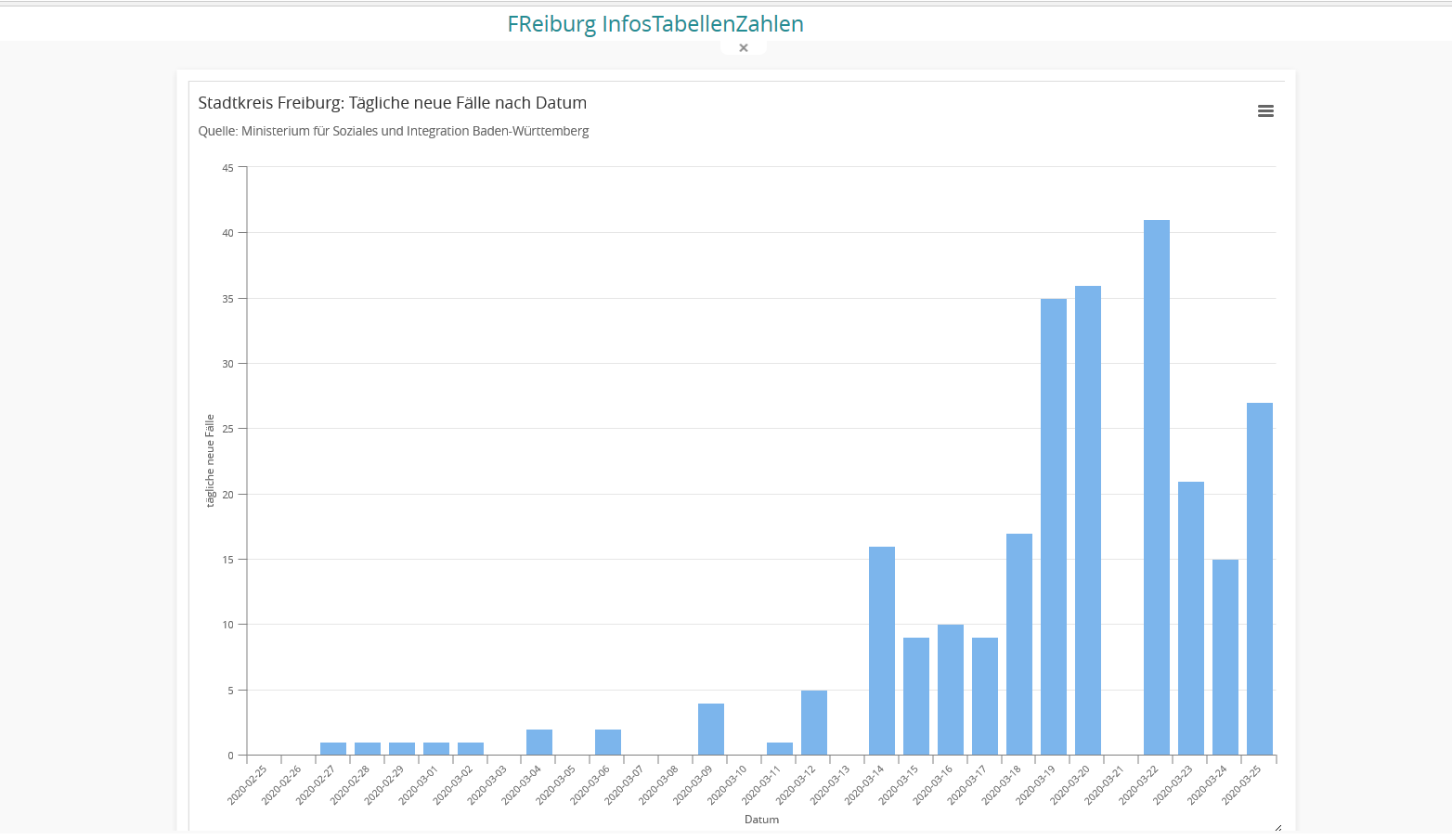Click the chart title 'Stadtkreis Freiburg: Tägliche neue Fälle'
The image size is (1452, 840).
(x=392, y=103)
